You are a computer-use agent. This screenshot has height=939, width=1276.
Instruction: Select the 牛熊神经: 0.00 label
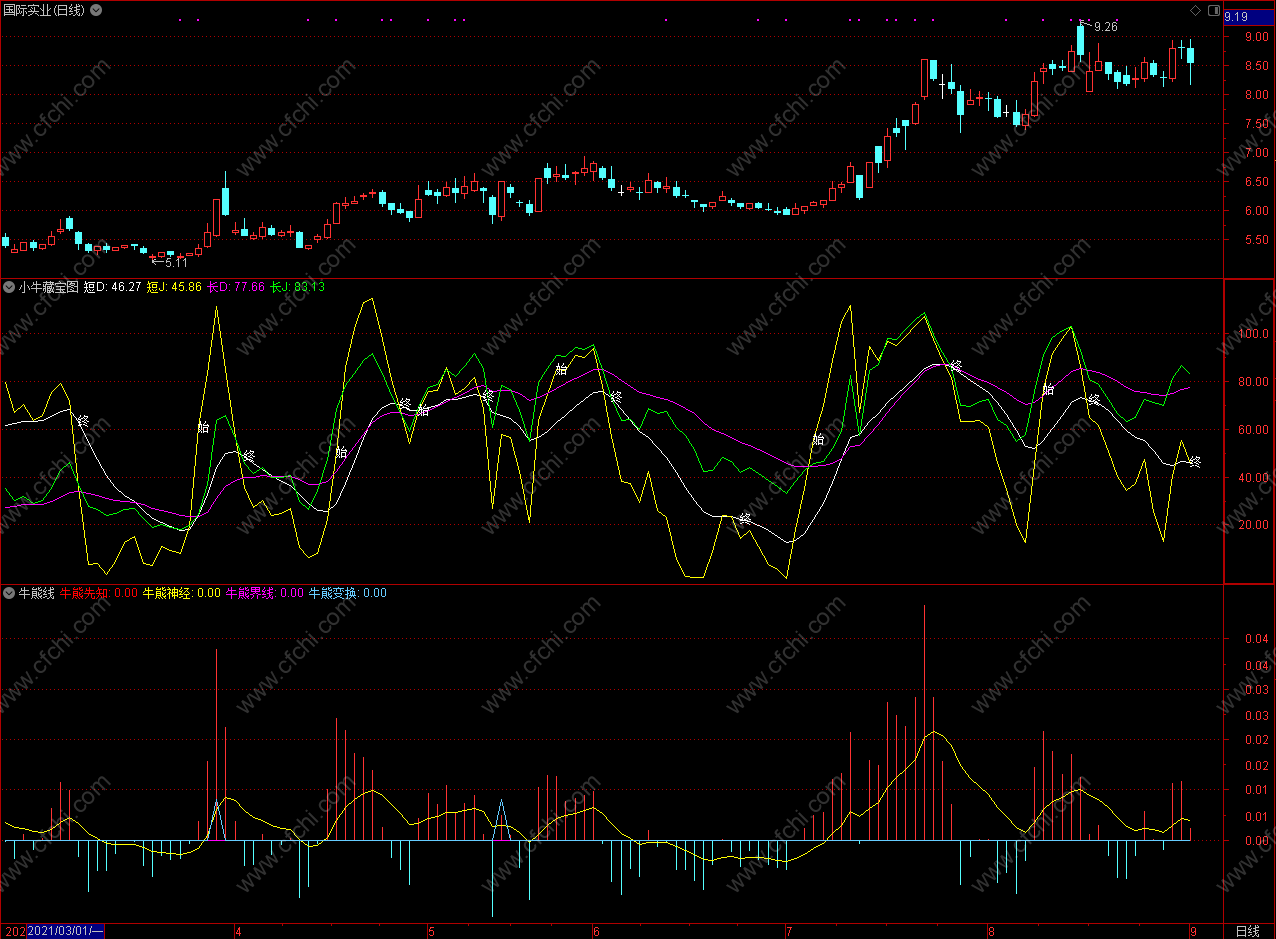point(182,593)
